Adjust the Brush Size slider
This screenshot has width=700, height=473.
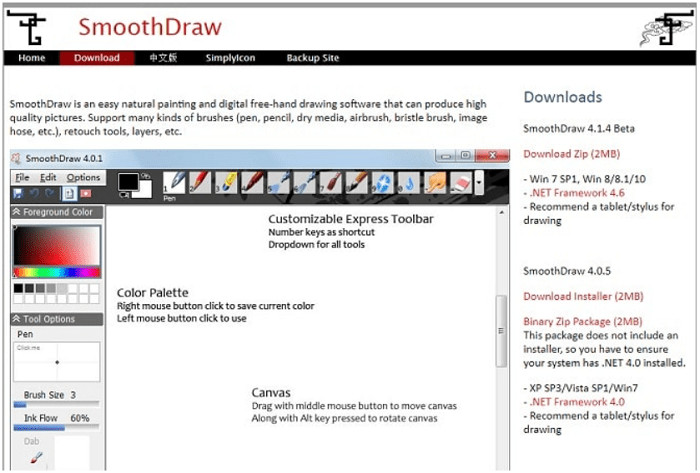point(57,404)
